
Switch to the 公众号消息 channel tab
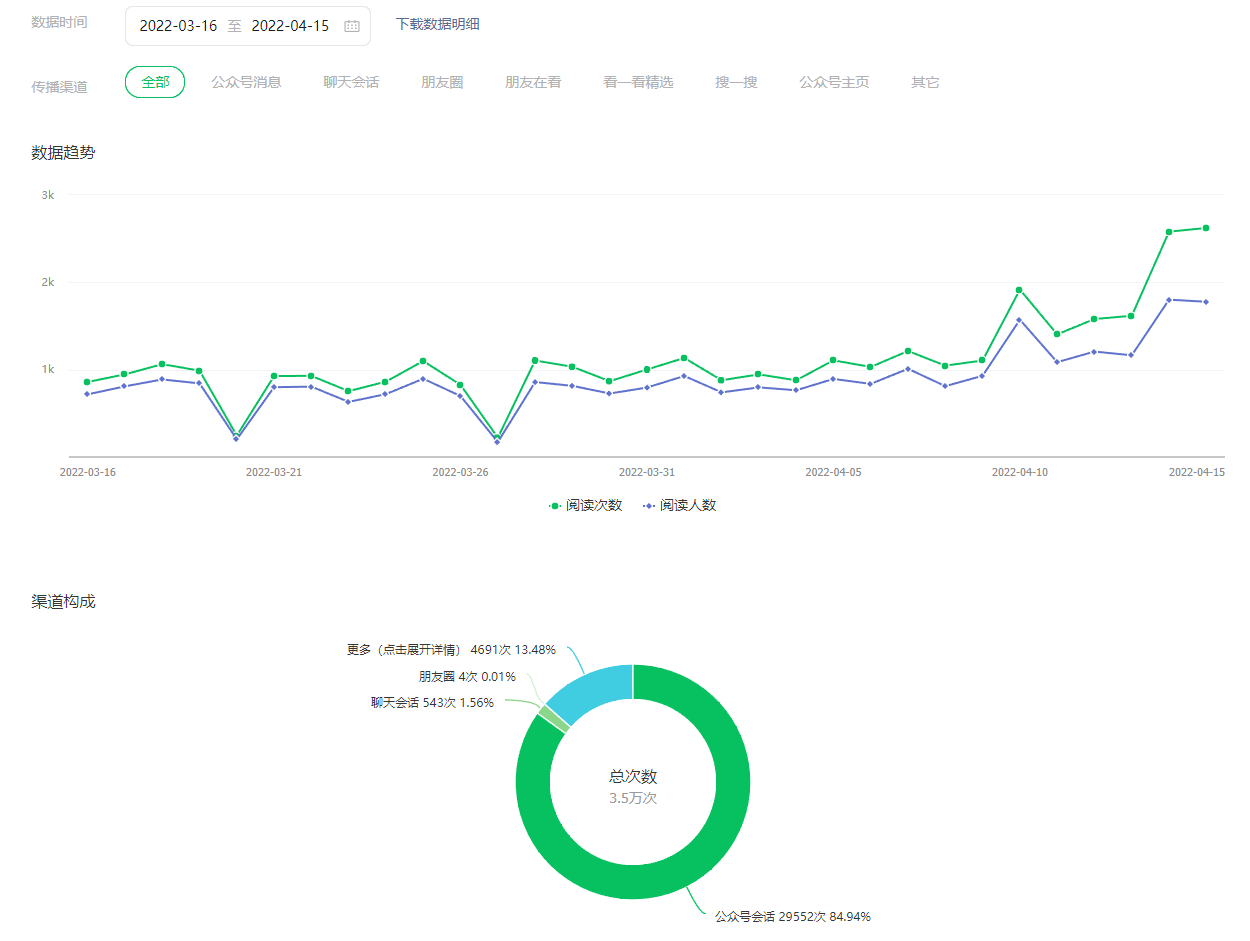coord(246,82)
